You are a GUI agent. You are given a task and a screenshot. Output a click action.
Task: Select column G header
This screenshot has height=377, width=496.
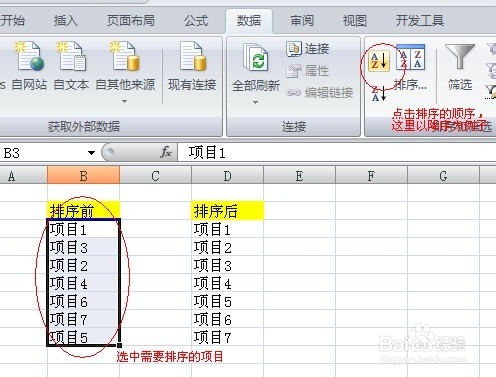click(x=443, y=176)
